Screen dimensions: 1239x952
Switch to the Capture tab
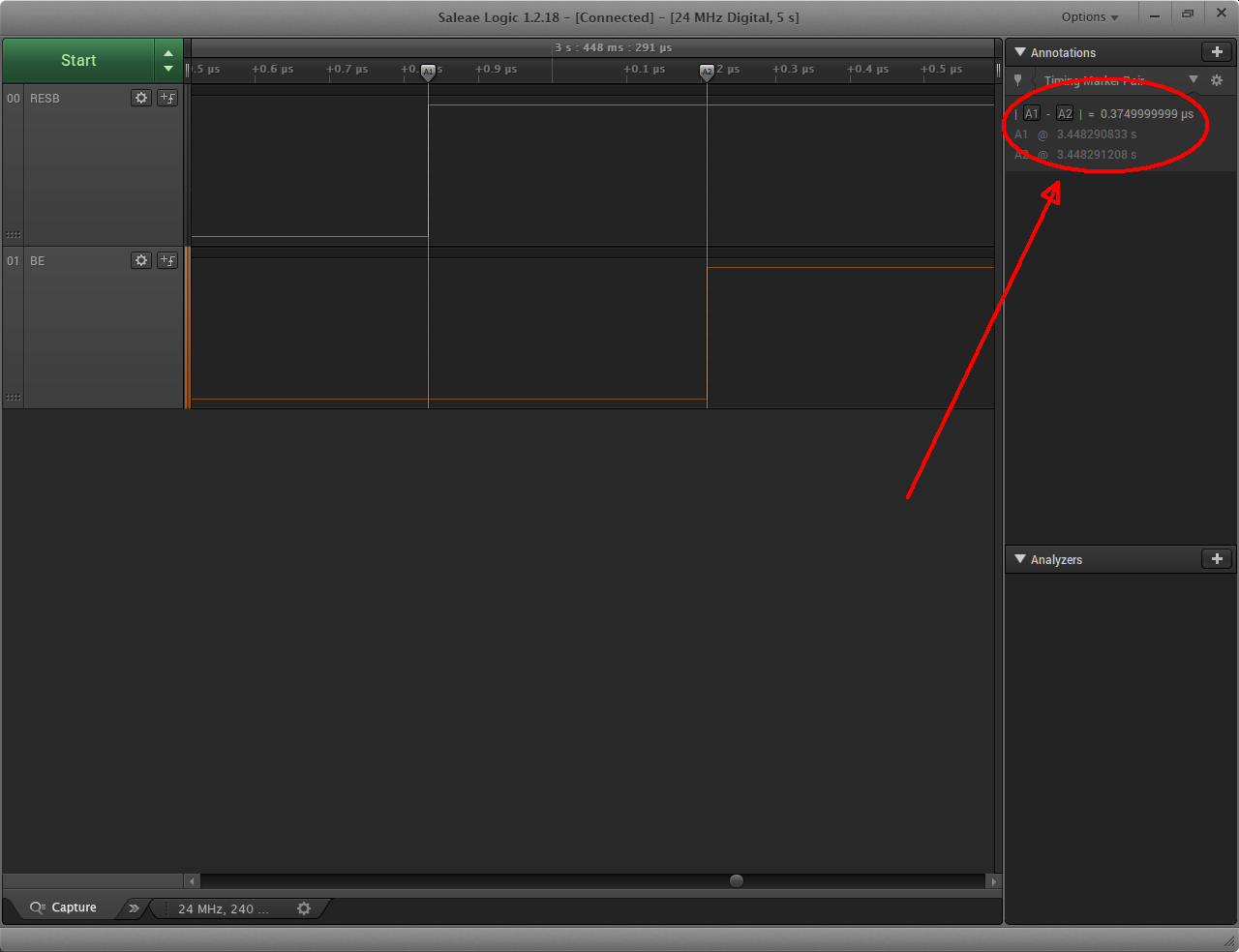[x=64, y=907]
